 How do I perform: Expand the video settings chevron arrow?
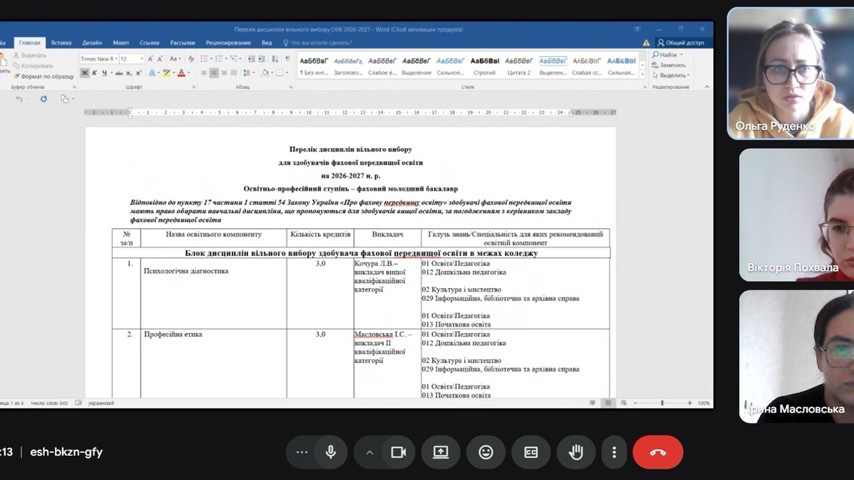tap(369, 452)
